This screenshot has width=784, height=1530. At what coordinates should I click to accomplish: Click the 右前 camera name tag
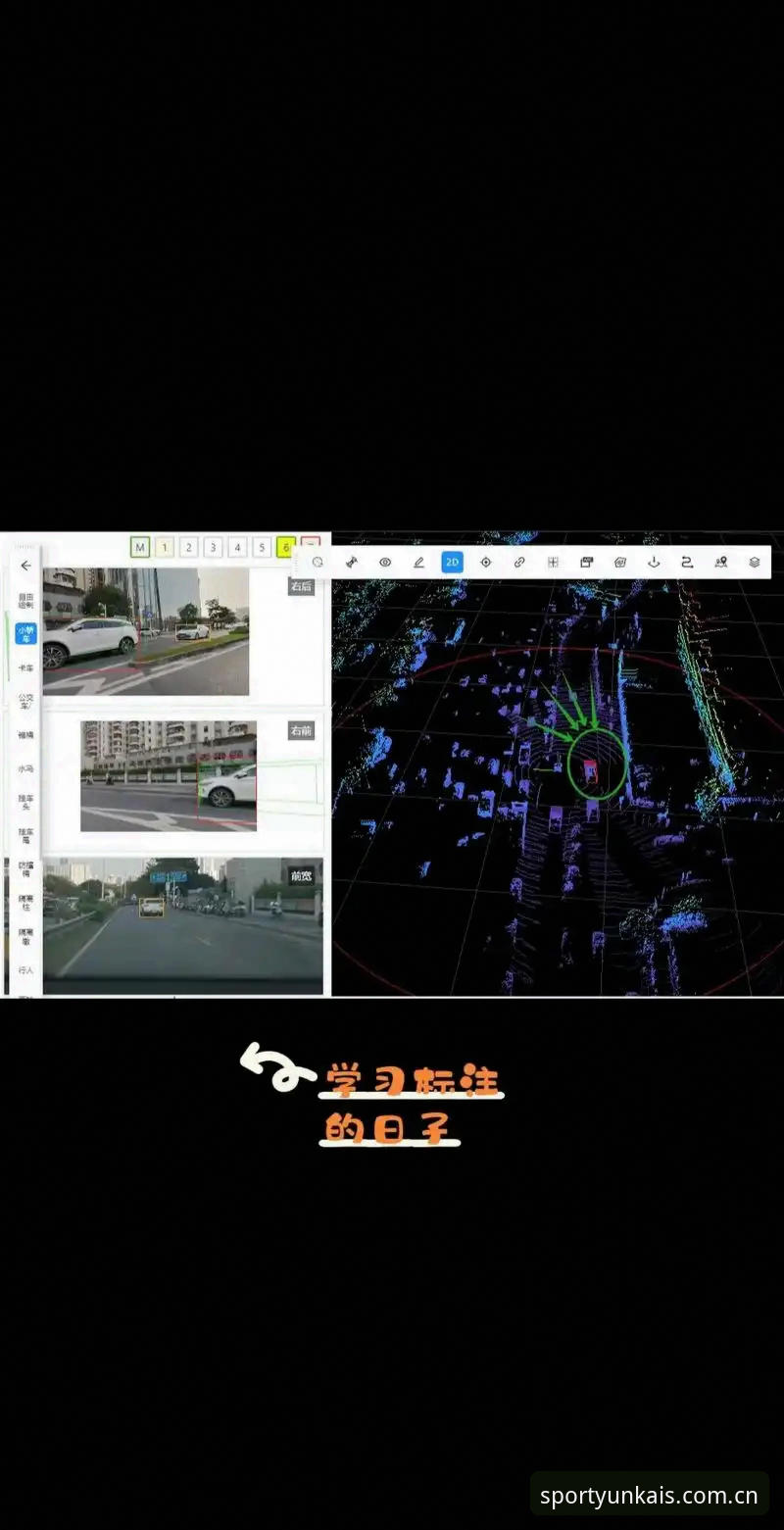tap(302, 730)
